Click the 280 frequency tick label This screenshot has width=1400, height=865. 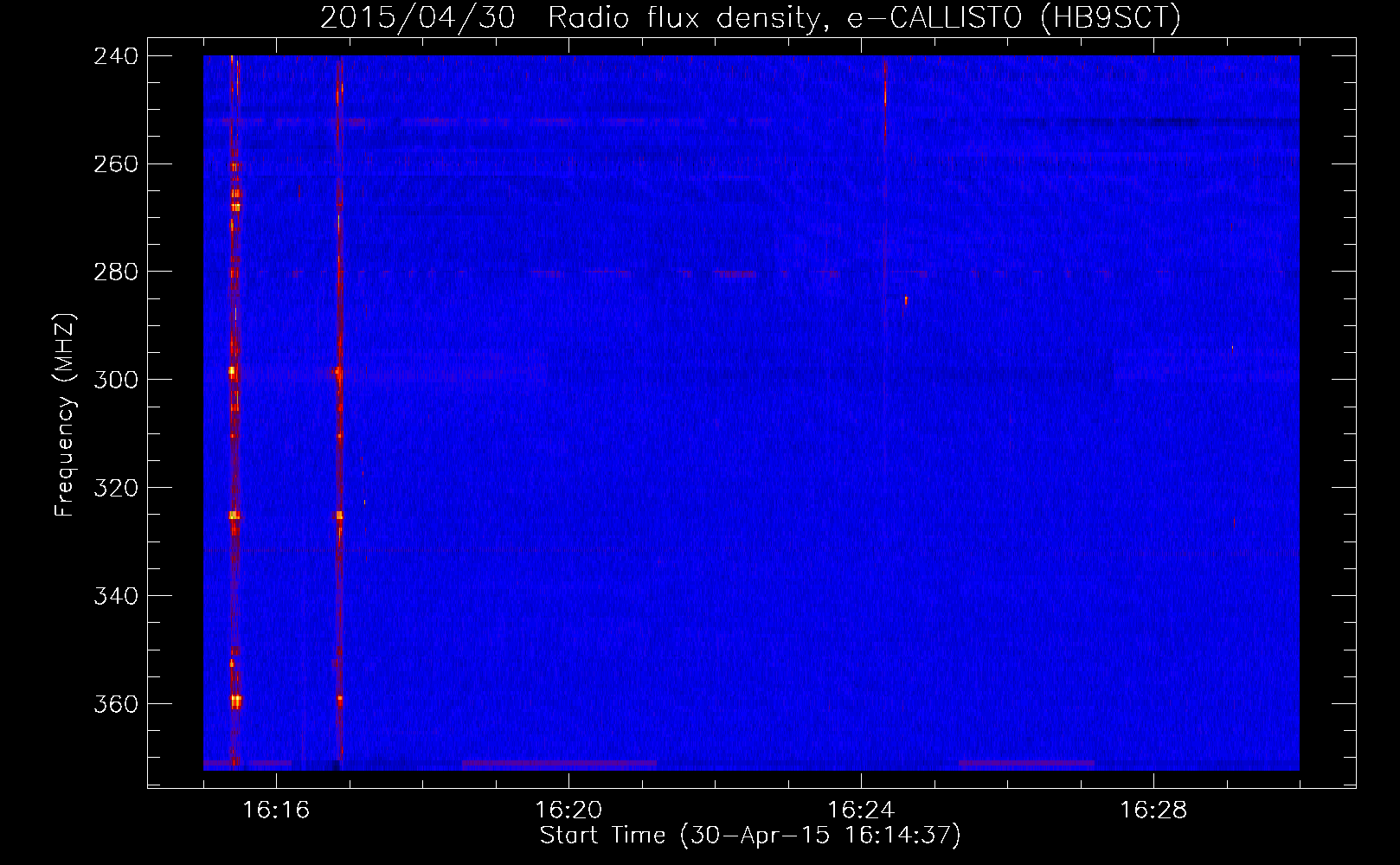coord(115,272)
